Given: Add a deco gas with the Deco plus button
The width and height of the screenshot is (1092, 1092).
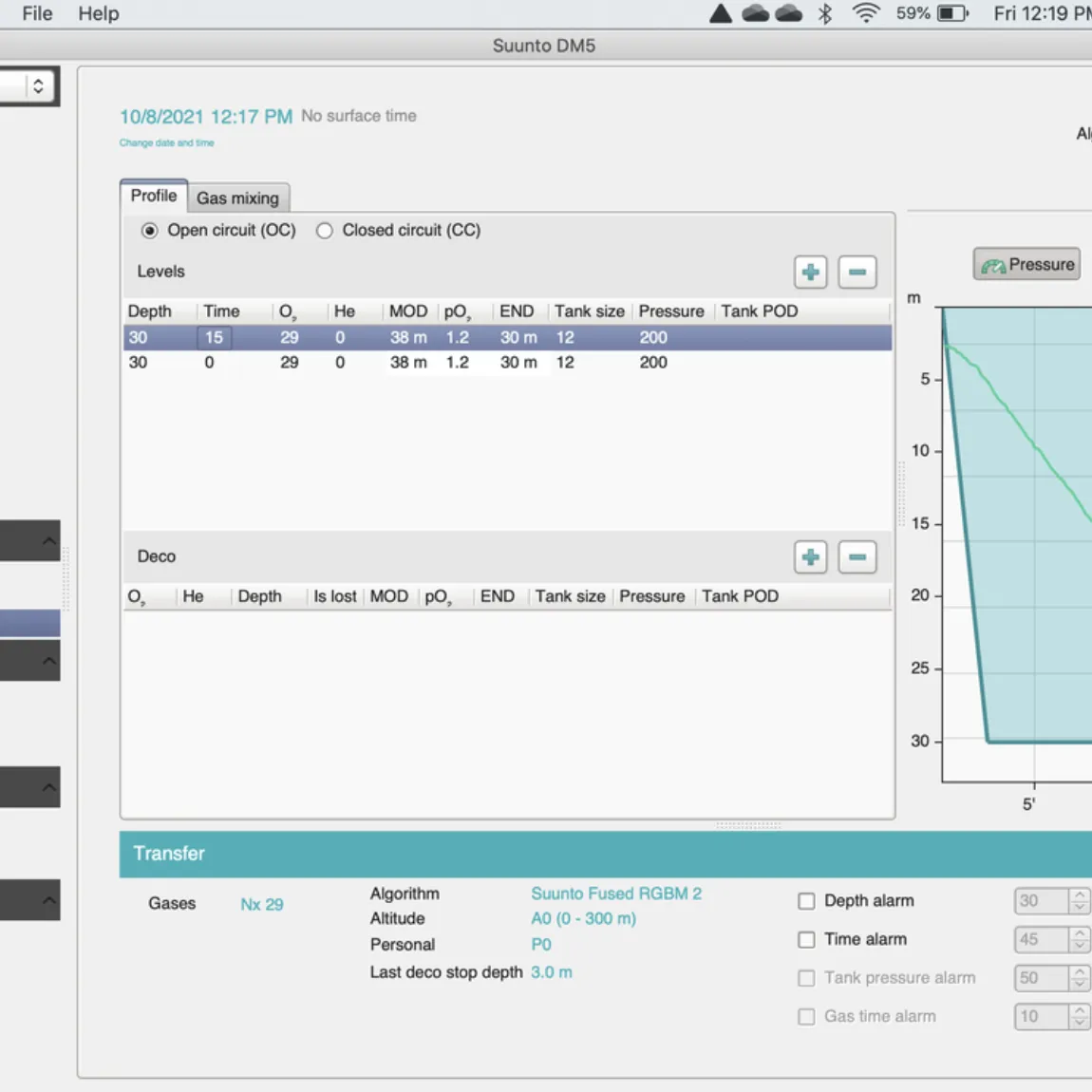Looking at the screenshot, I should tap(810, 557).
